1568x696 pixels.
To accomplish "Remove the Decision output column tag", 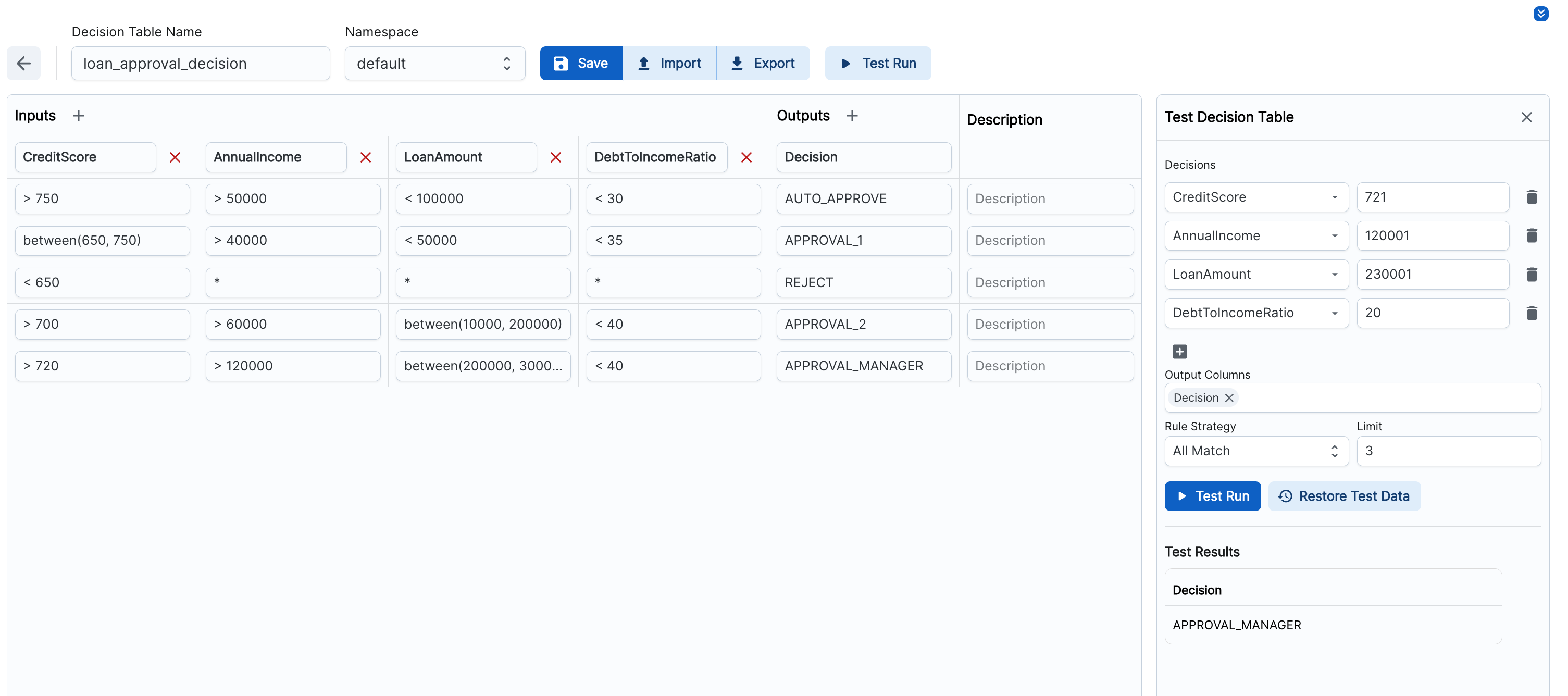I will pyautogui.click(x=1228, y=397).
